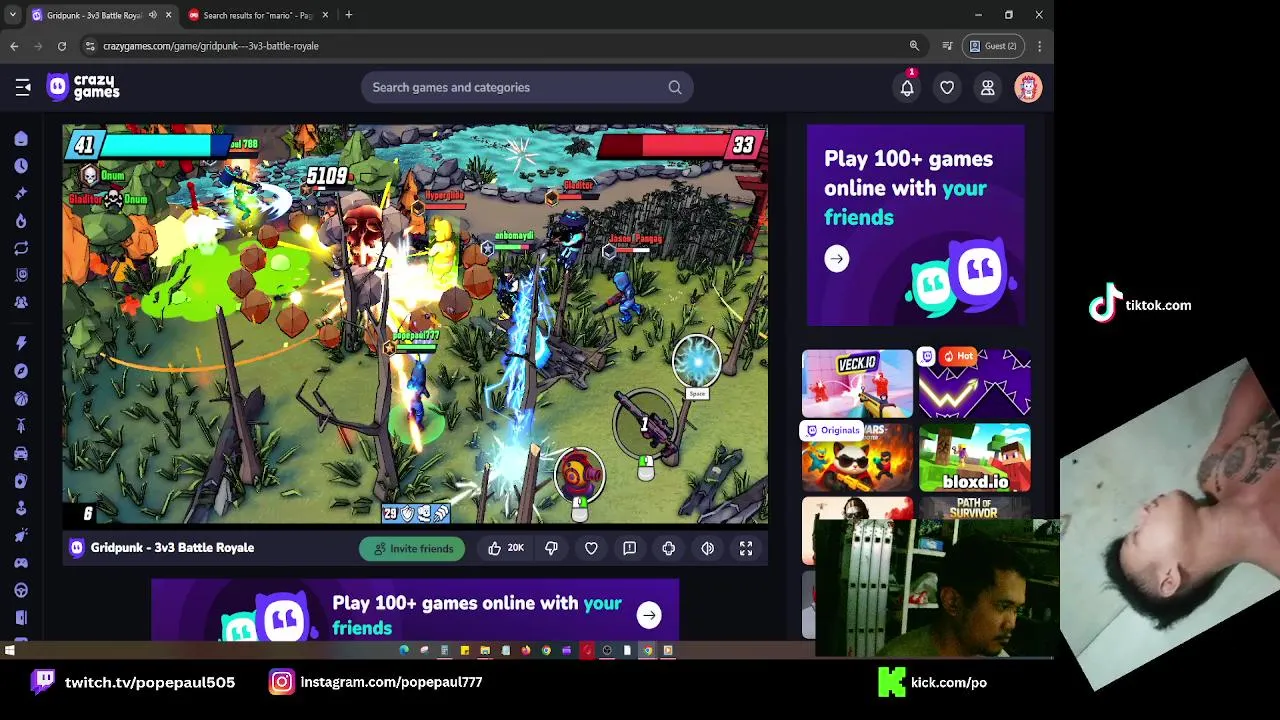
Task: Reload the current page
Action: [62, 46]
